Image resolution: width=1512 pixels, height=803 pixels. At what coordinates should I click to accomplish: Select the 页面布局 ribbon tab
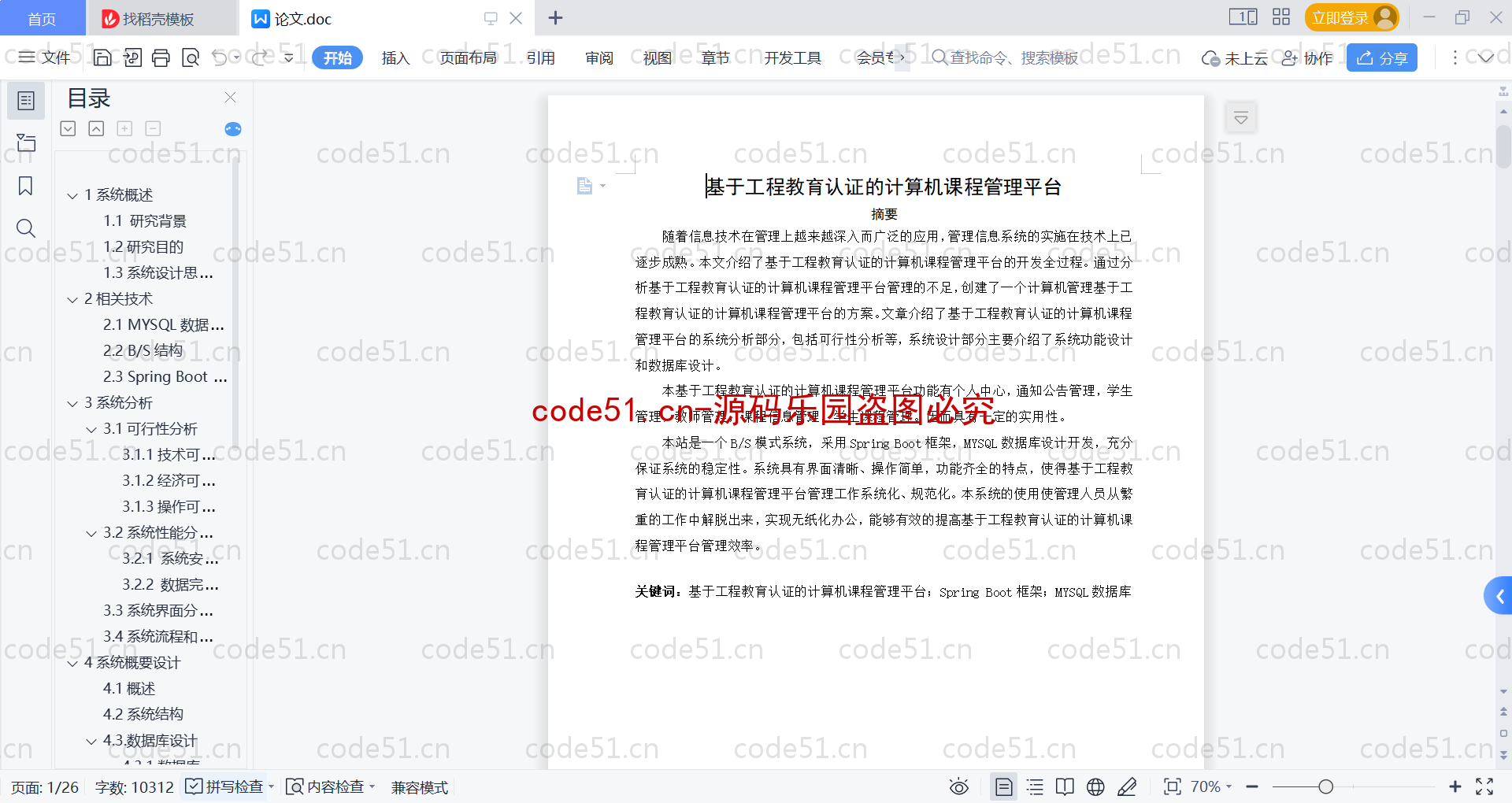468,57
